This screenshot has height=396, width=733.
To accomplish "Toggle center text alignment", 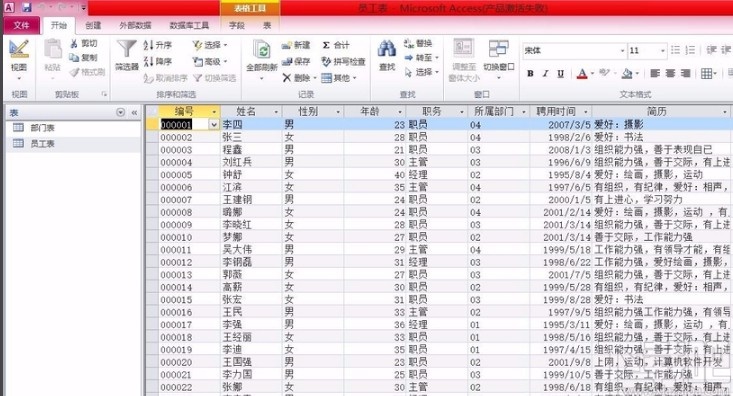I will (x=670, y=73).
